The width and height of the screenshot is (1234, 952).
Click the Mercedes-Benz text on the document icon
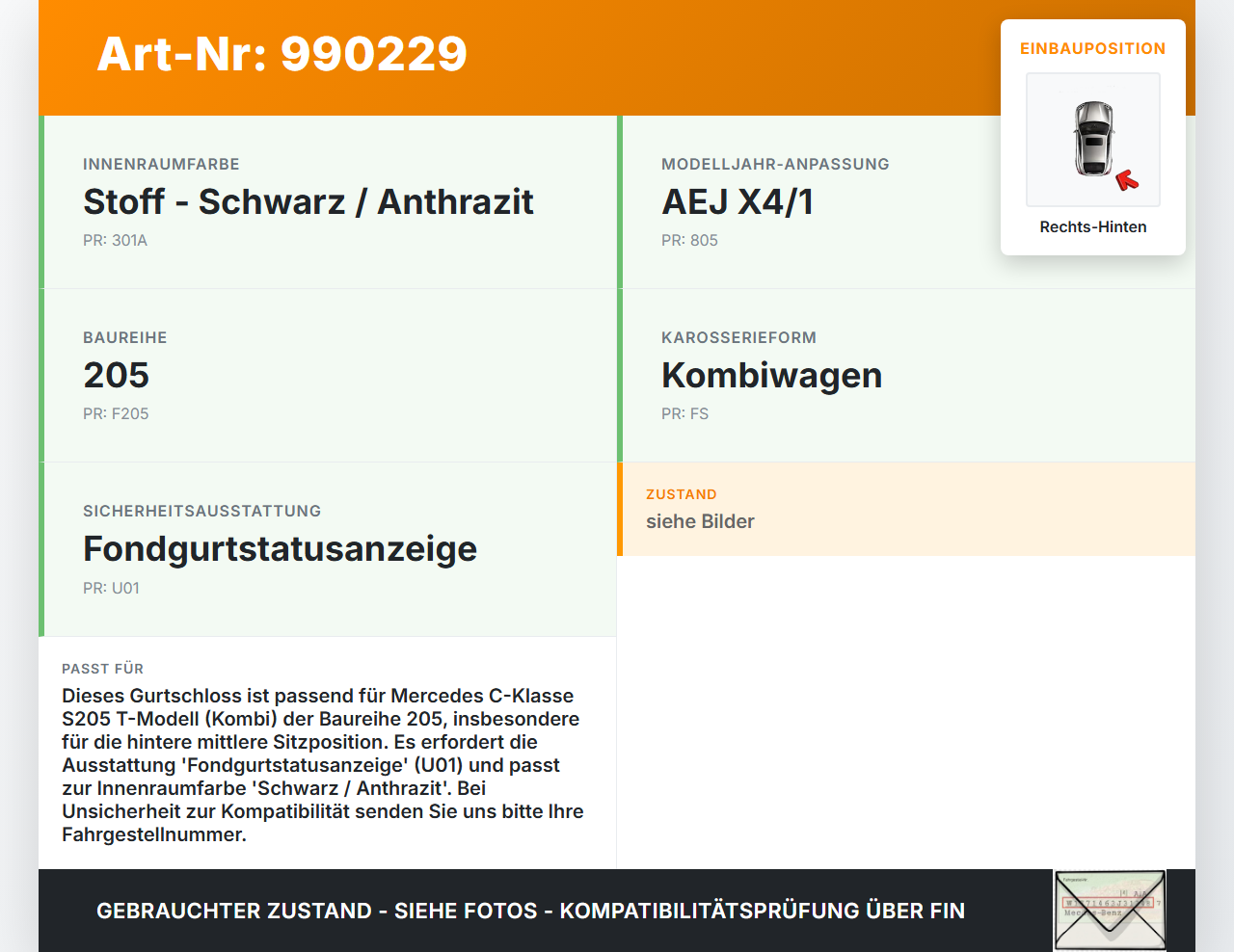pos(1092,911)
